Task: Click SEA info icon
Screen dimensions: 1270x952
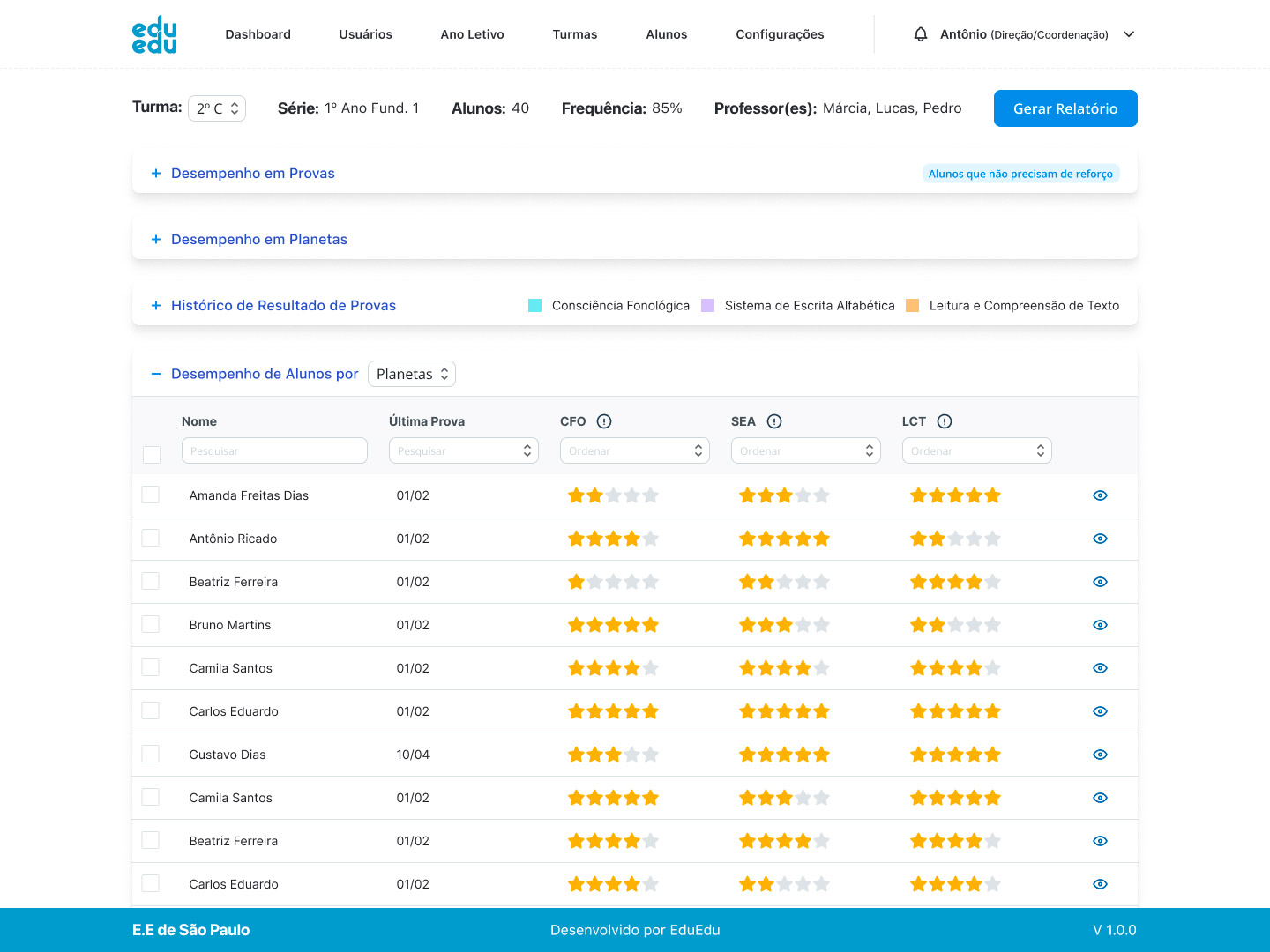Action: (x=774, y=421)
